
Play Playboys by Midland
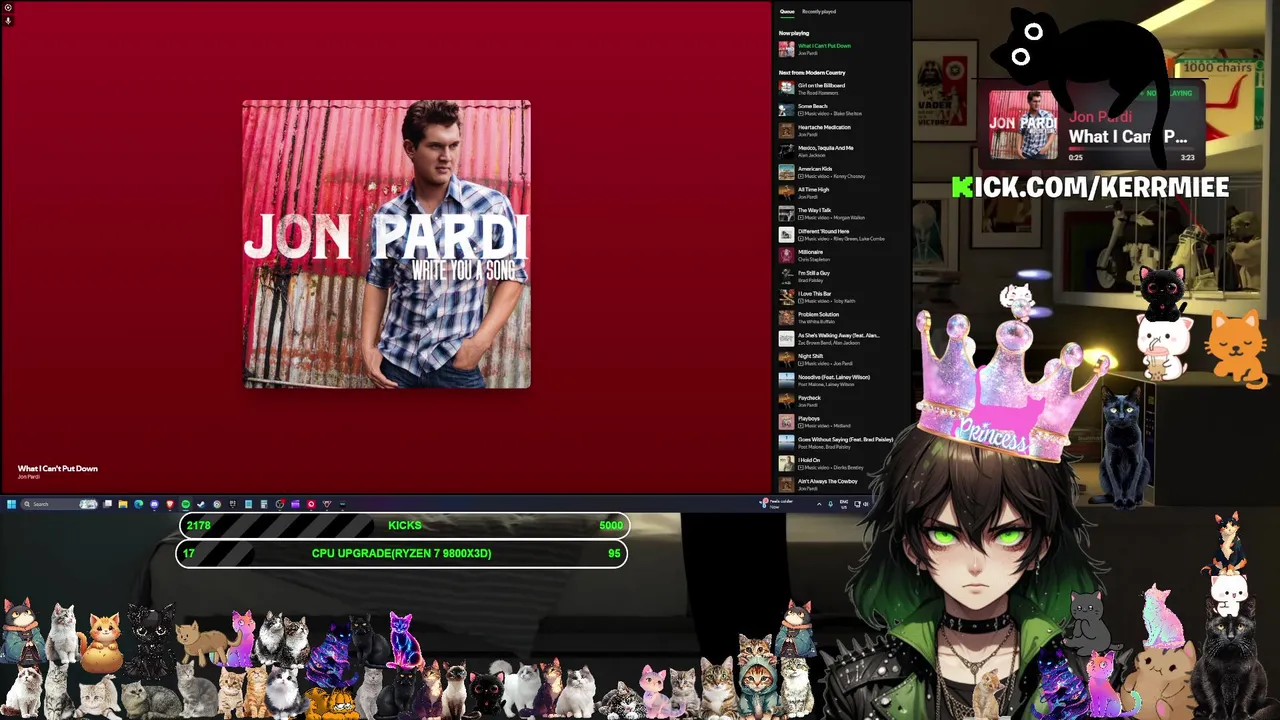click(x=840, y=422)
